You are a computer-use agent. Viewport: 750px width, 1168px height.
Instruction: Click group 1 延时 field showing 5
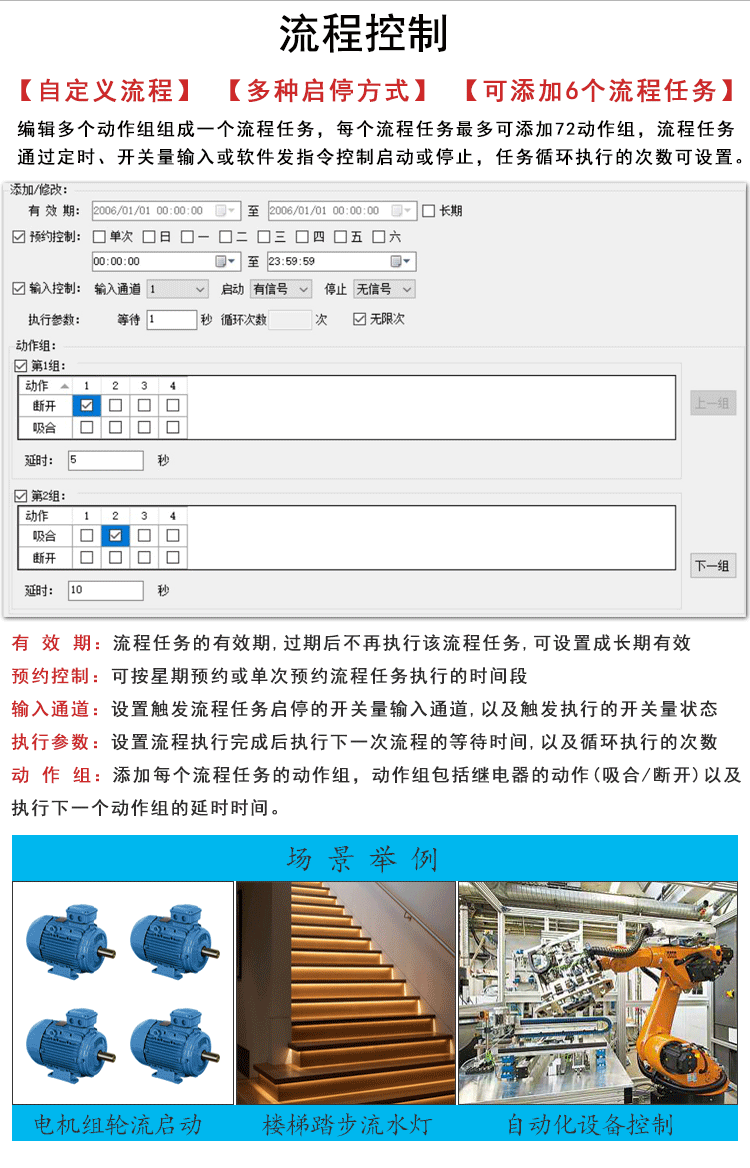pos(106,460)
